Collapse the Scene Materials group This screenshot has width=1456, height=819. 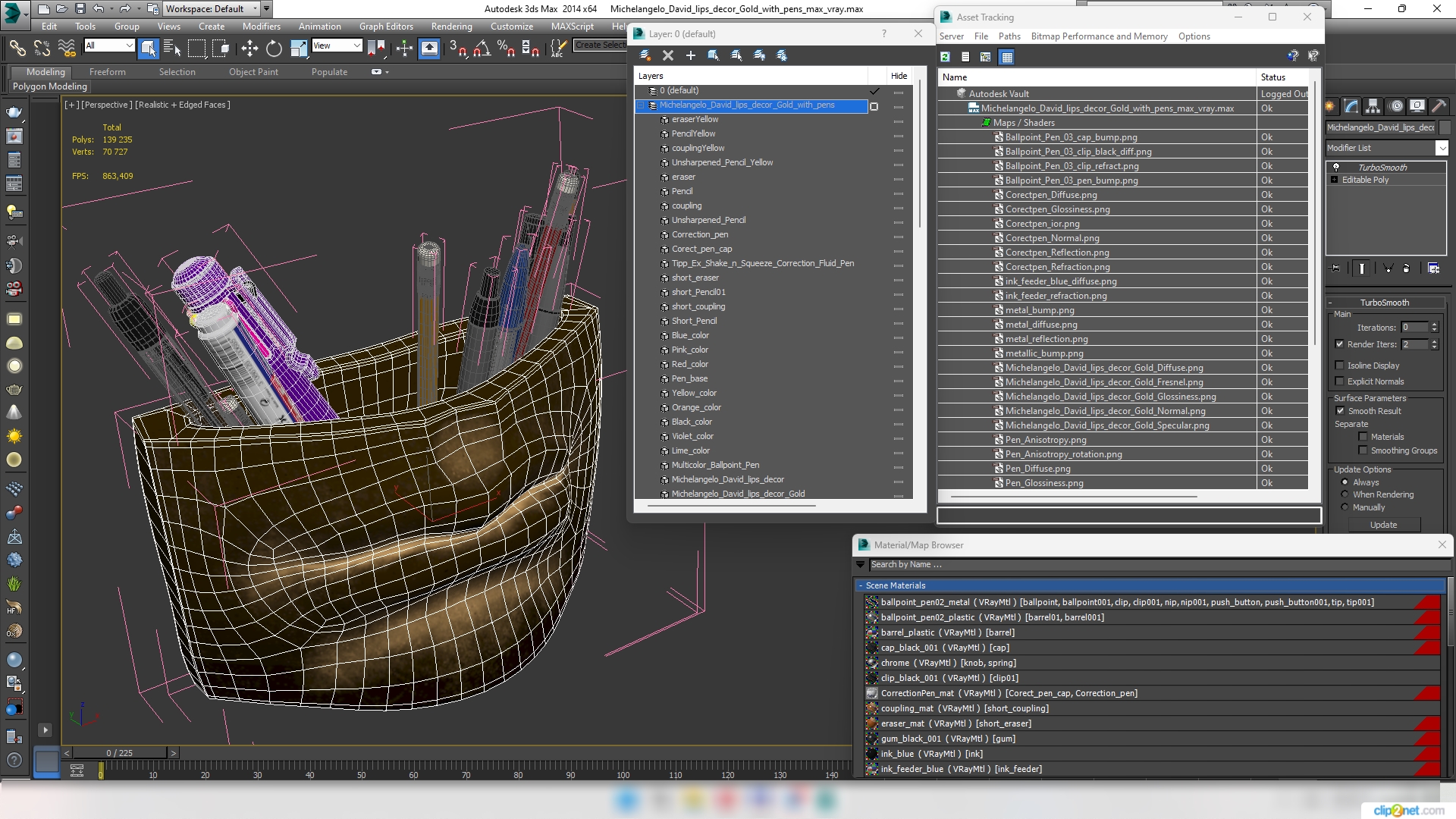tap(861, 585)
